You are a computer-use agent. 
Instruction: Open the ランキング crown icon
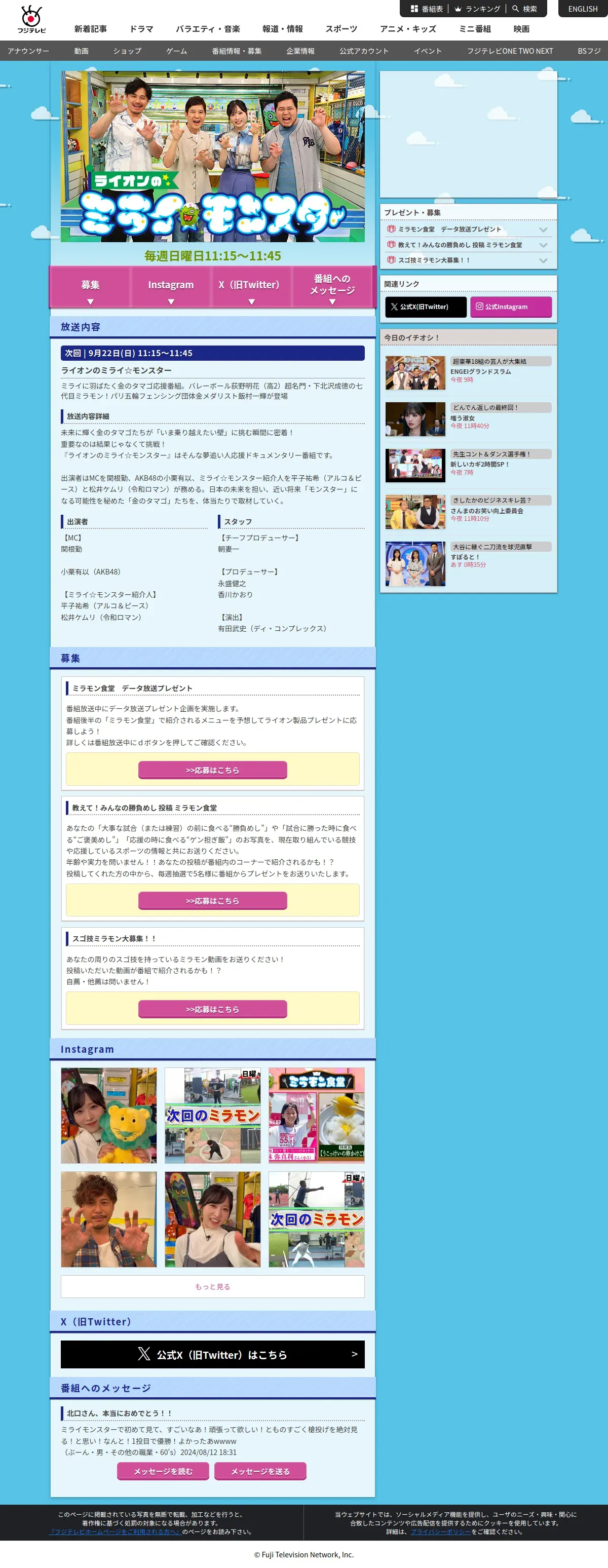point(458,9)
